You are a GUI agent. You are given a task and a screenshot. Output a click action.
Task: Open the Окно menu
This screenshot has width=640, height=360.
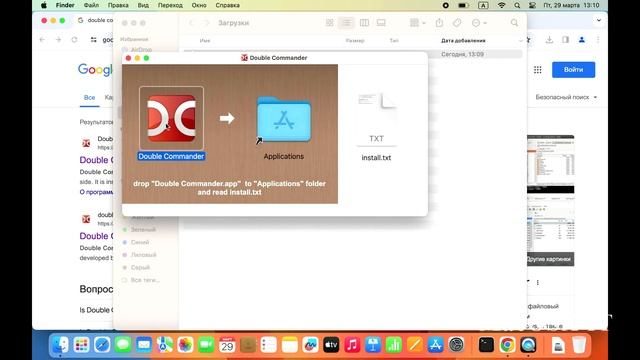point(199,5)
